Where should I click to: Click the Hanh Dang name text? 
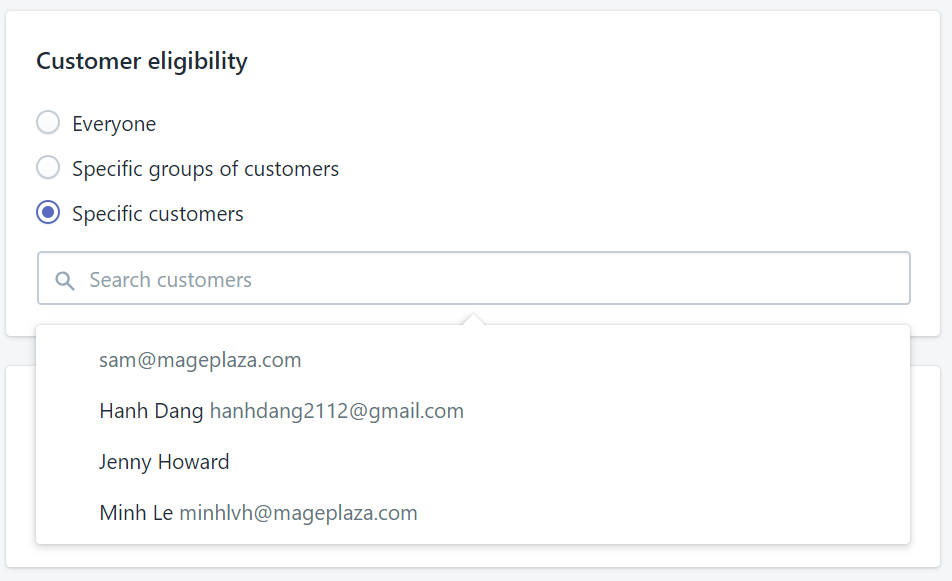(151, 411)
